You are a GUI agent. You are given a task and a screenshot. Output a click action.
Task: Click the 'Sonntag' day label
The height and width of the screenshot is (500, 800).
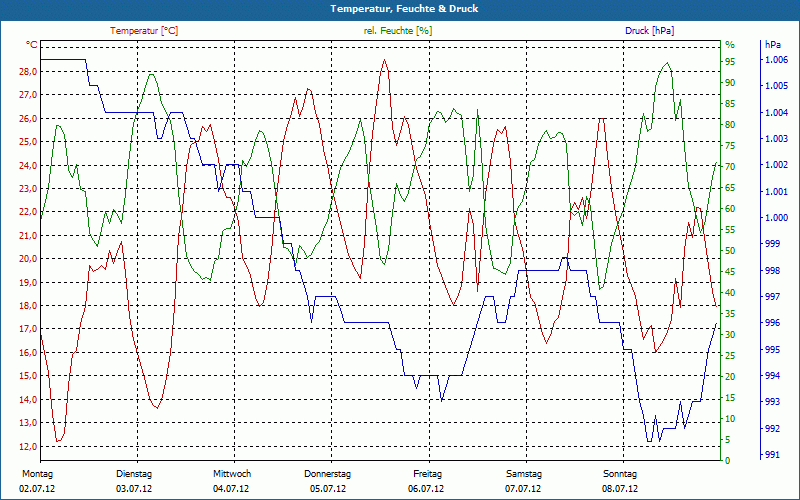coord(620,474)
